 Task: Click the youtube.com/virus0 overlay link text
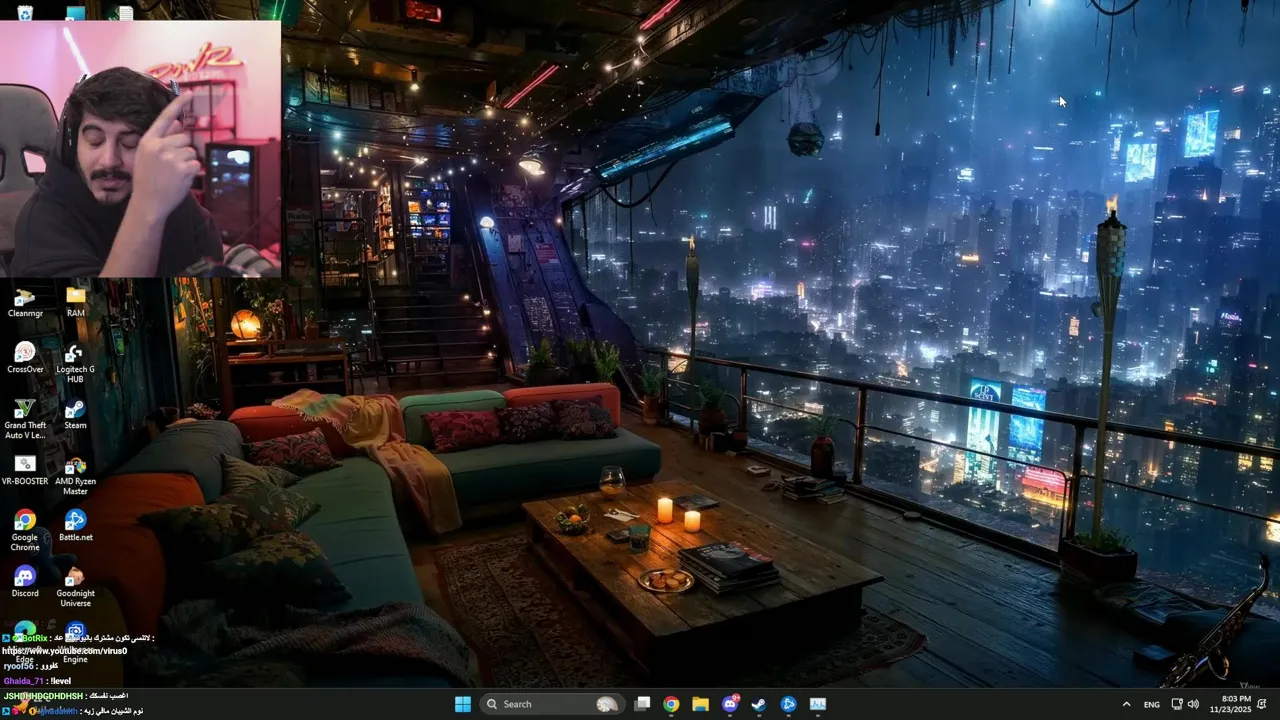tap(65, 651)
